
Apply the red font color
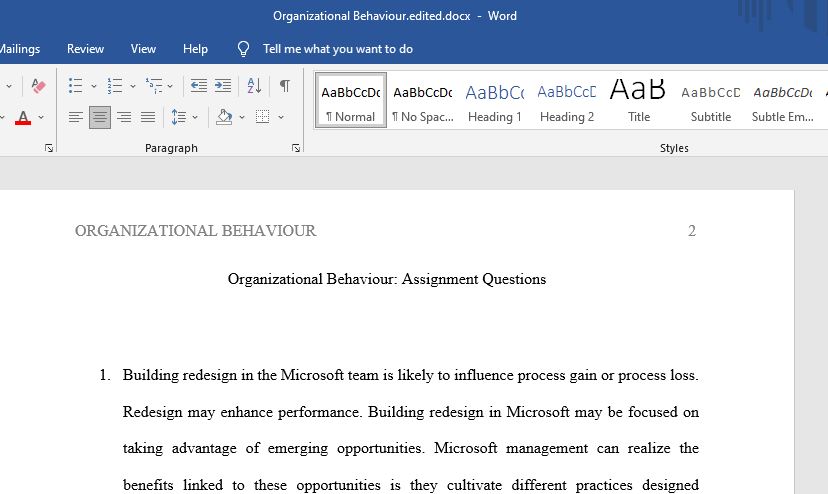pyautogui.click(x=23, y=117)
